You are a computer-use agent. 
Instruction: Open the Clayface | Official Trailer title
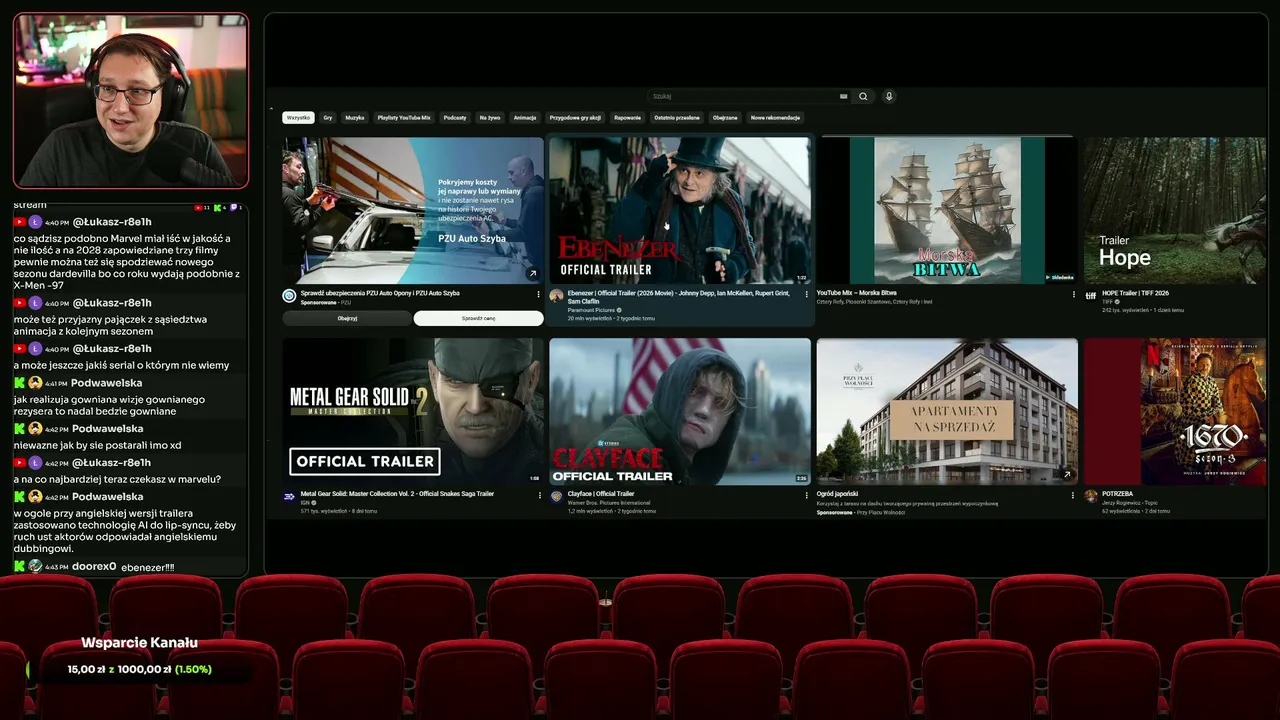tap(601, 493)
